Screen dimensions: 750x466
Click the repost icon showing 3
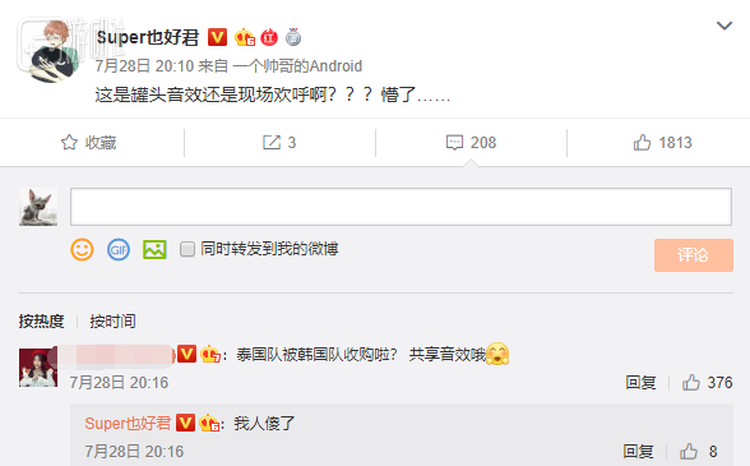[x=272, y=143]
